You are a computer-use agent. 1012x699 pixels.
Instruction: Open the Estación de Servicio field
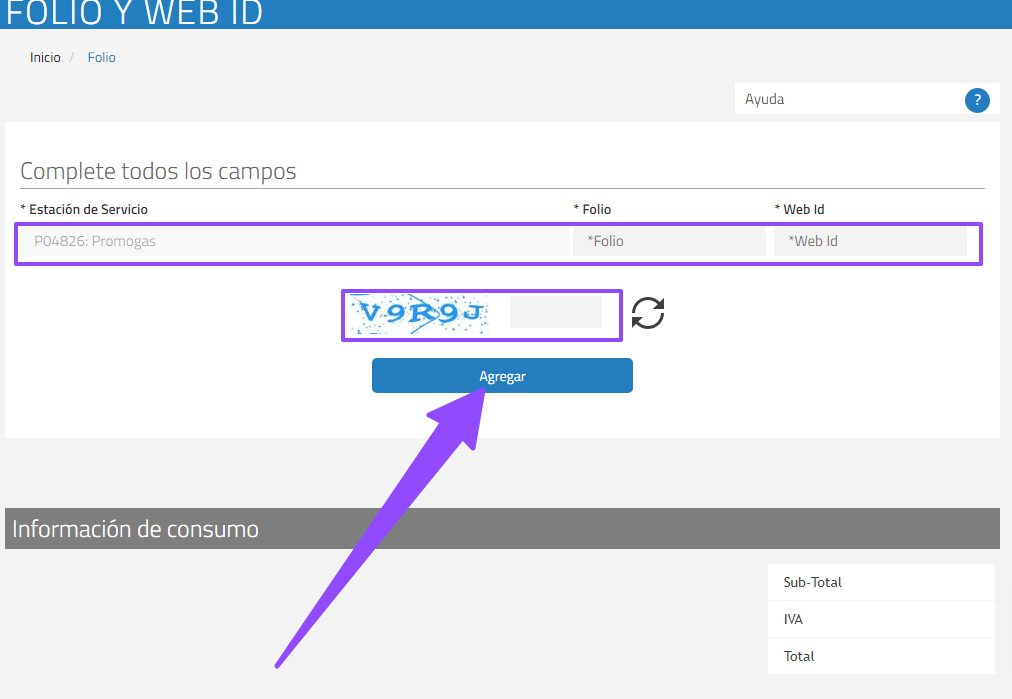(x=292, y=241)
